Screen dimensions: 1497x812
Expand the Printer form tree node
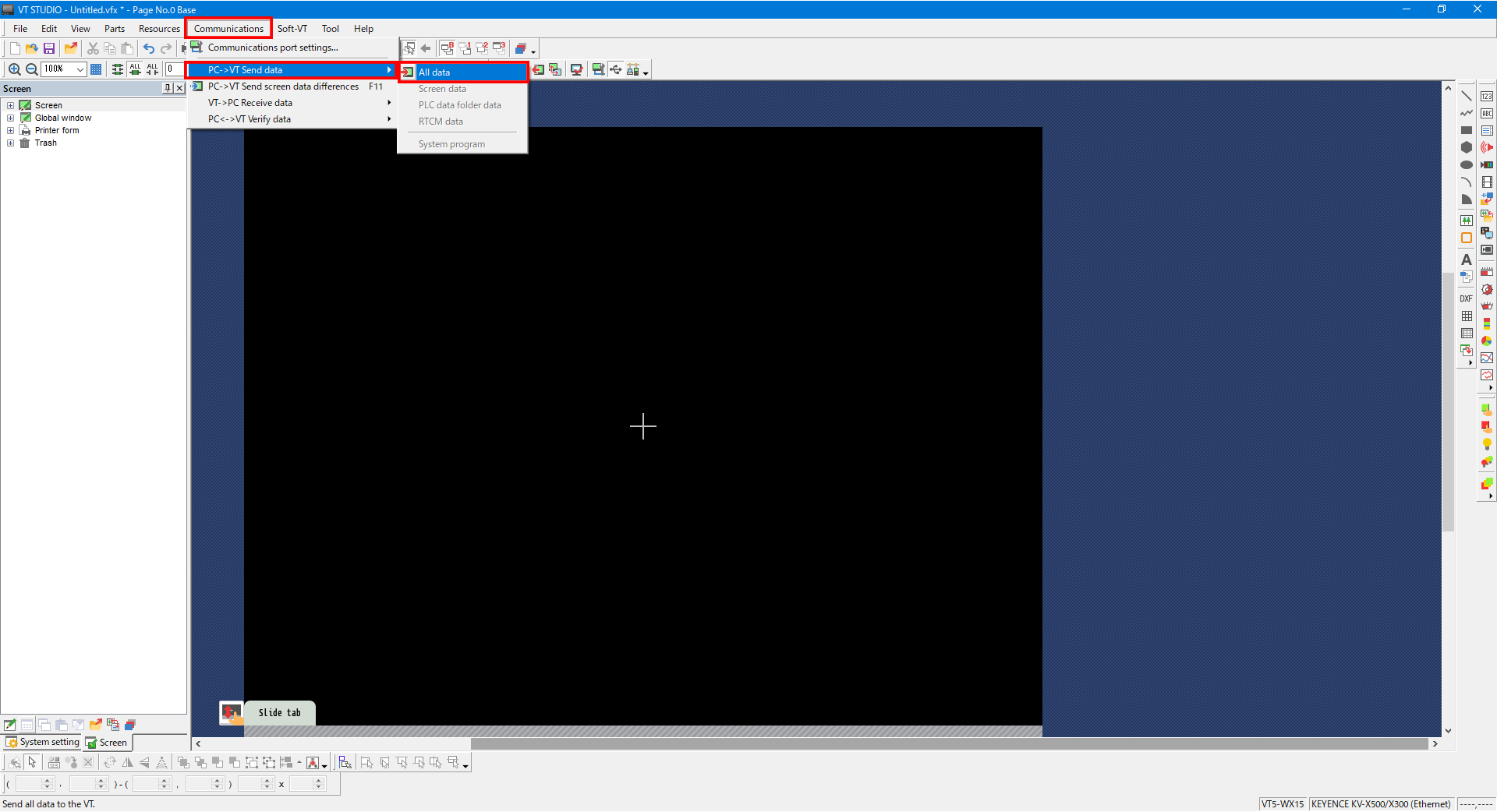coord(10,131)
